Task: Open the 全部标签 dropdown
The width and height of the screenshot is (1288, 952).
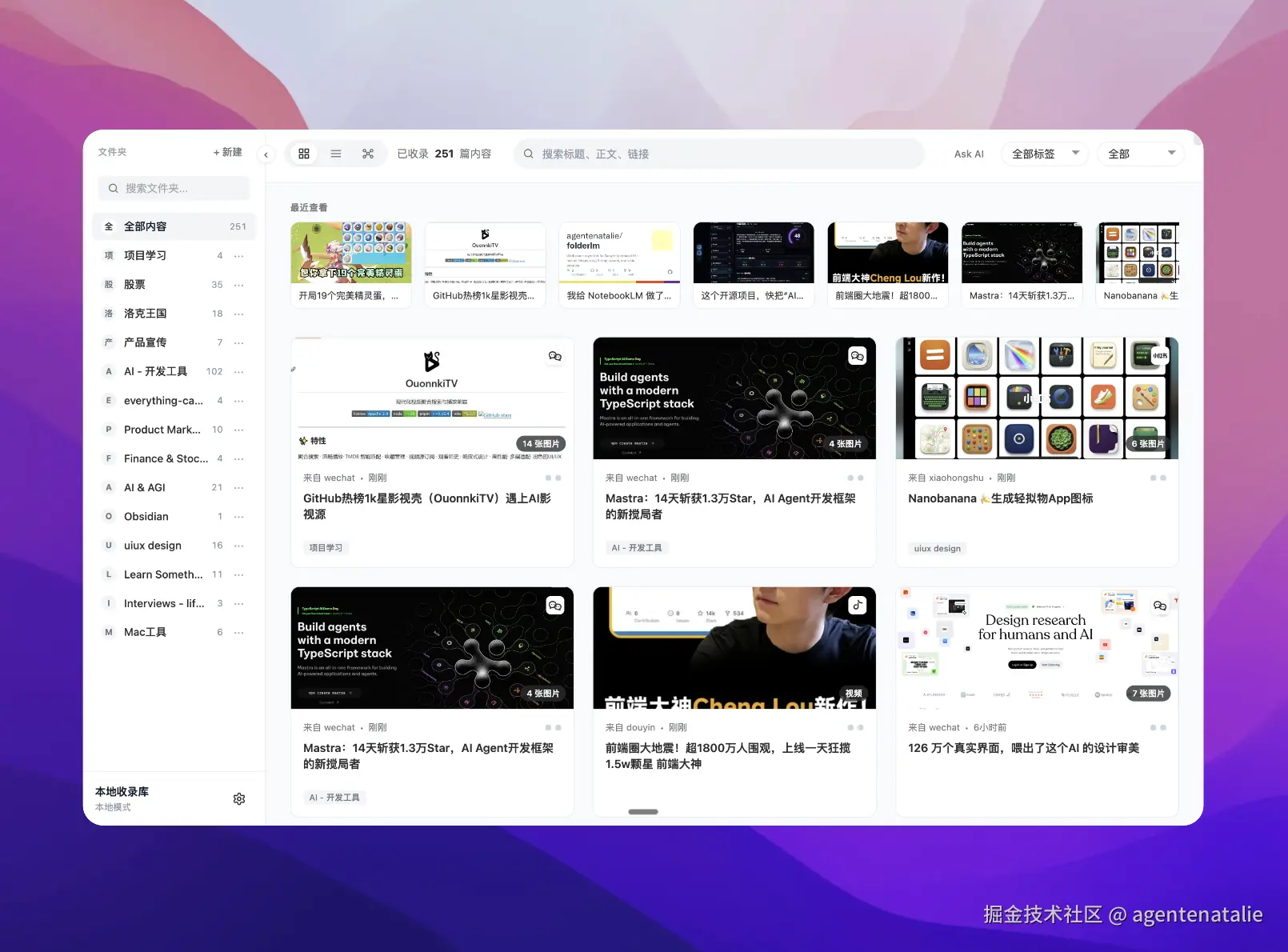Action: 1045,154
